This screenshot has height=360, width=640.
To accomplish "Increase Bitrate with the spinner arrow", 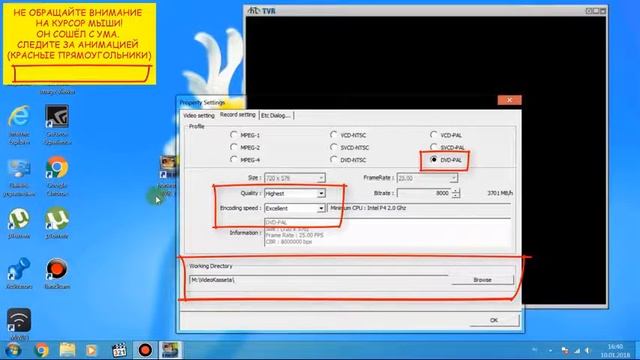I will pyautogui.click(x=456, y=191).
